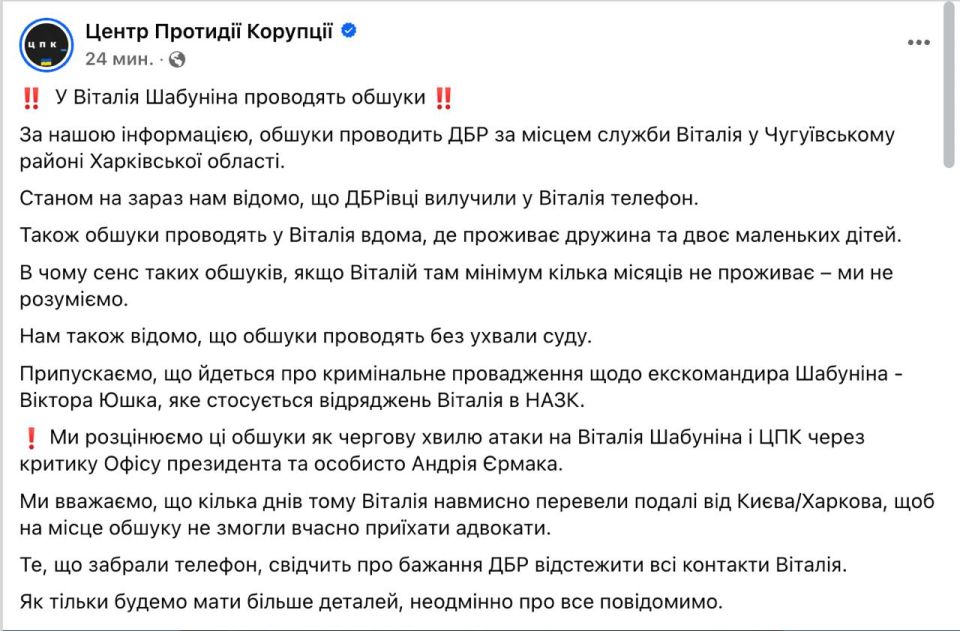Click the sentence about дружина та двоє дітей
This screenshot has width=960, height=631.
(460, 235)
